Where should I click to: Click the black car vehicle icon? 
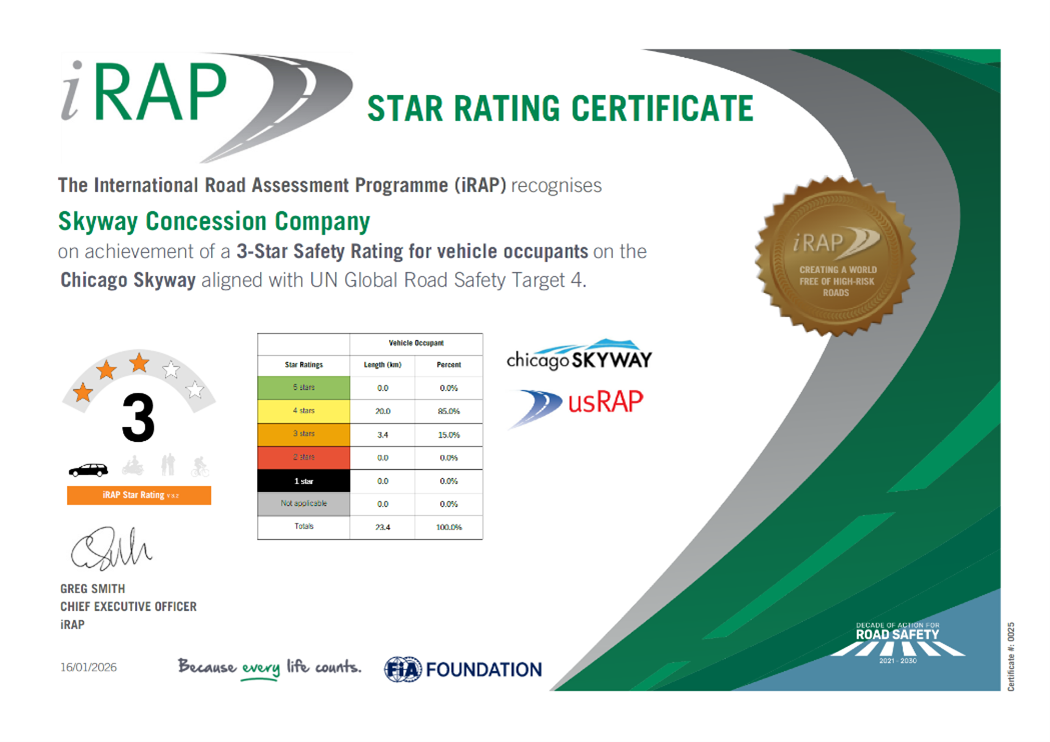[x=88, y=468]
